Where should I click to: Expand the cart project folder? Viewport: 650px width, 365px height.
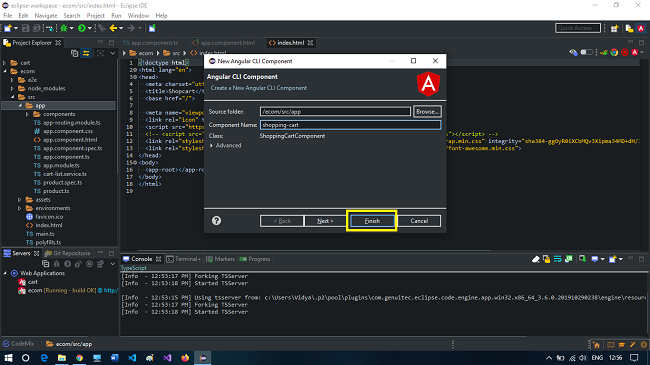pos(5,63)
